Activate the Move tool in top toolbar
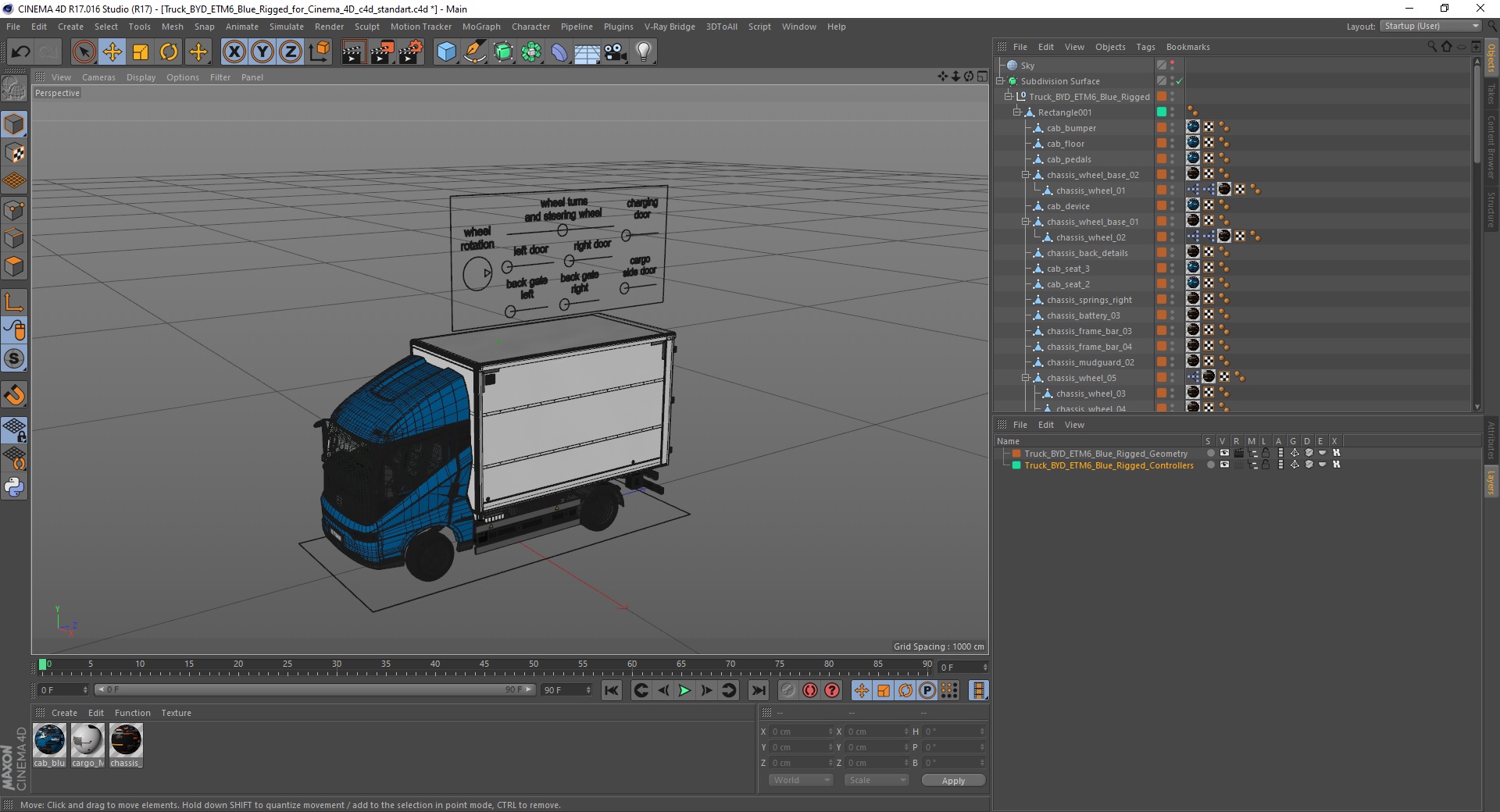The height and width of the screenshot is (812, 1500). coord(112,52)
